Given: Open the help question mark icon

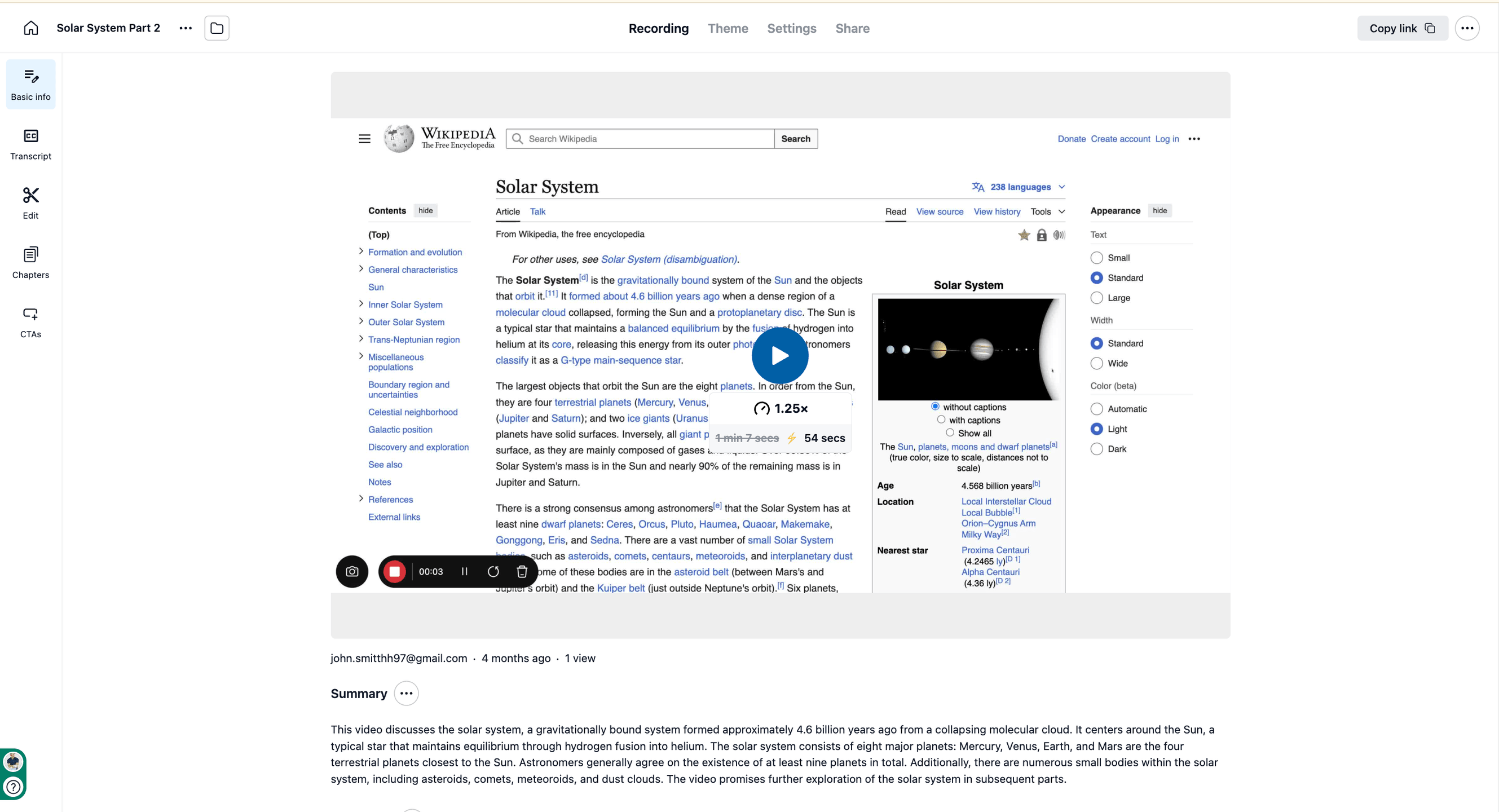Looking at the screenshot, I should (14, 787).
